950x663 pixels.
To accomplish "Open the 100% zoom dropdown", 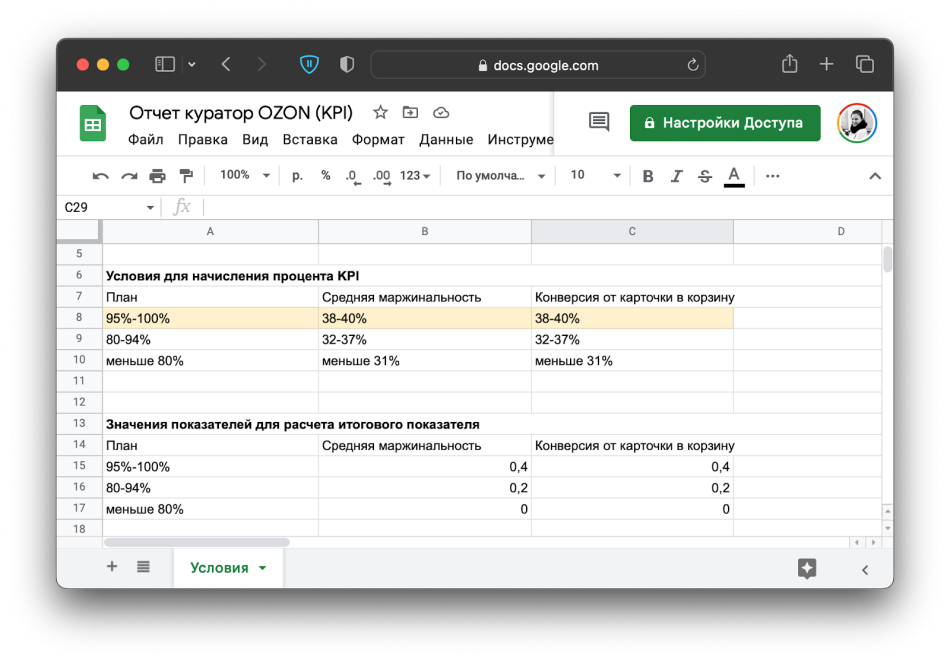I will (x=245, y=175).
